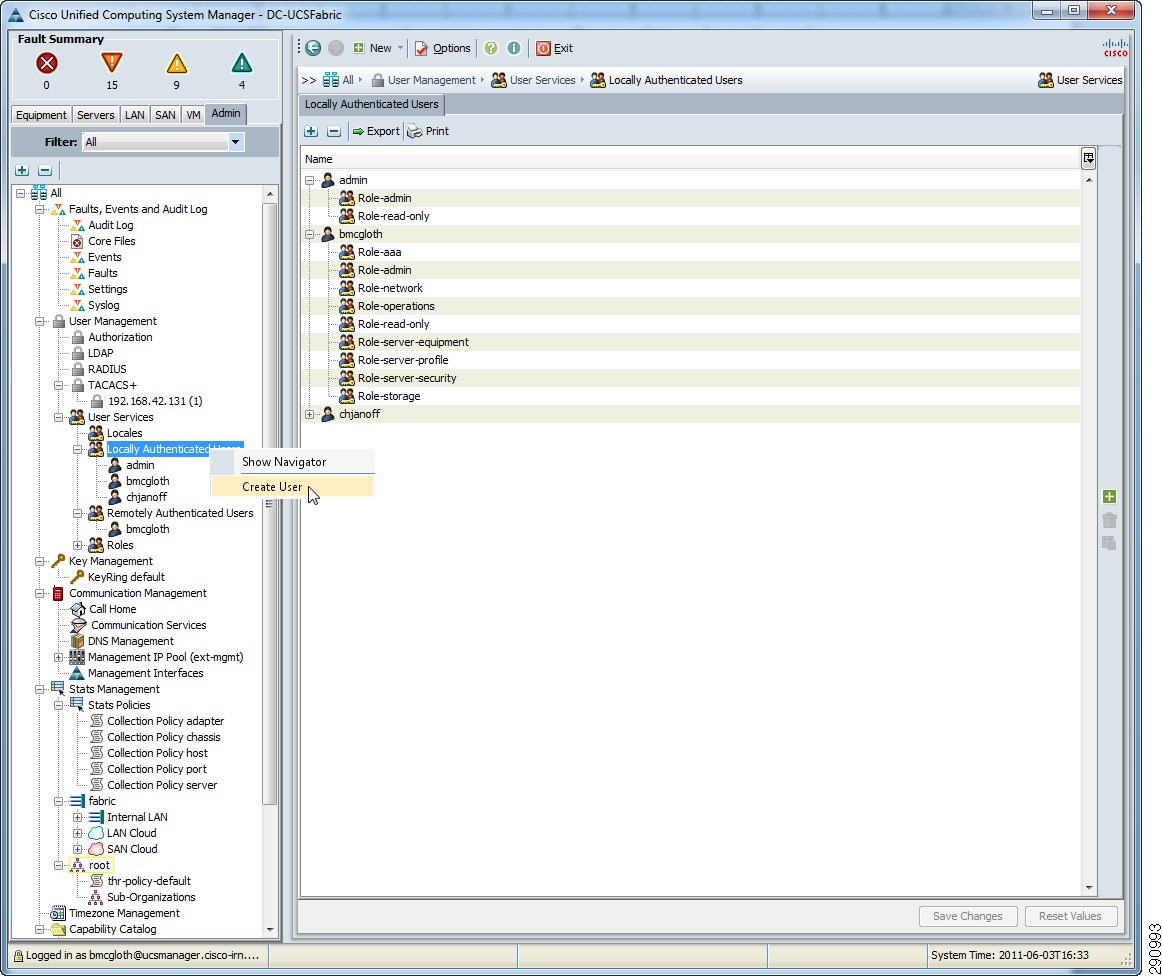This screenshot has height=976, width=1162.
Task: Collapse Remotely Authenticated Users node
Action: (x=77, y=514)
